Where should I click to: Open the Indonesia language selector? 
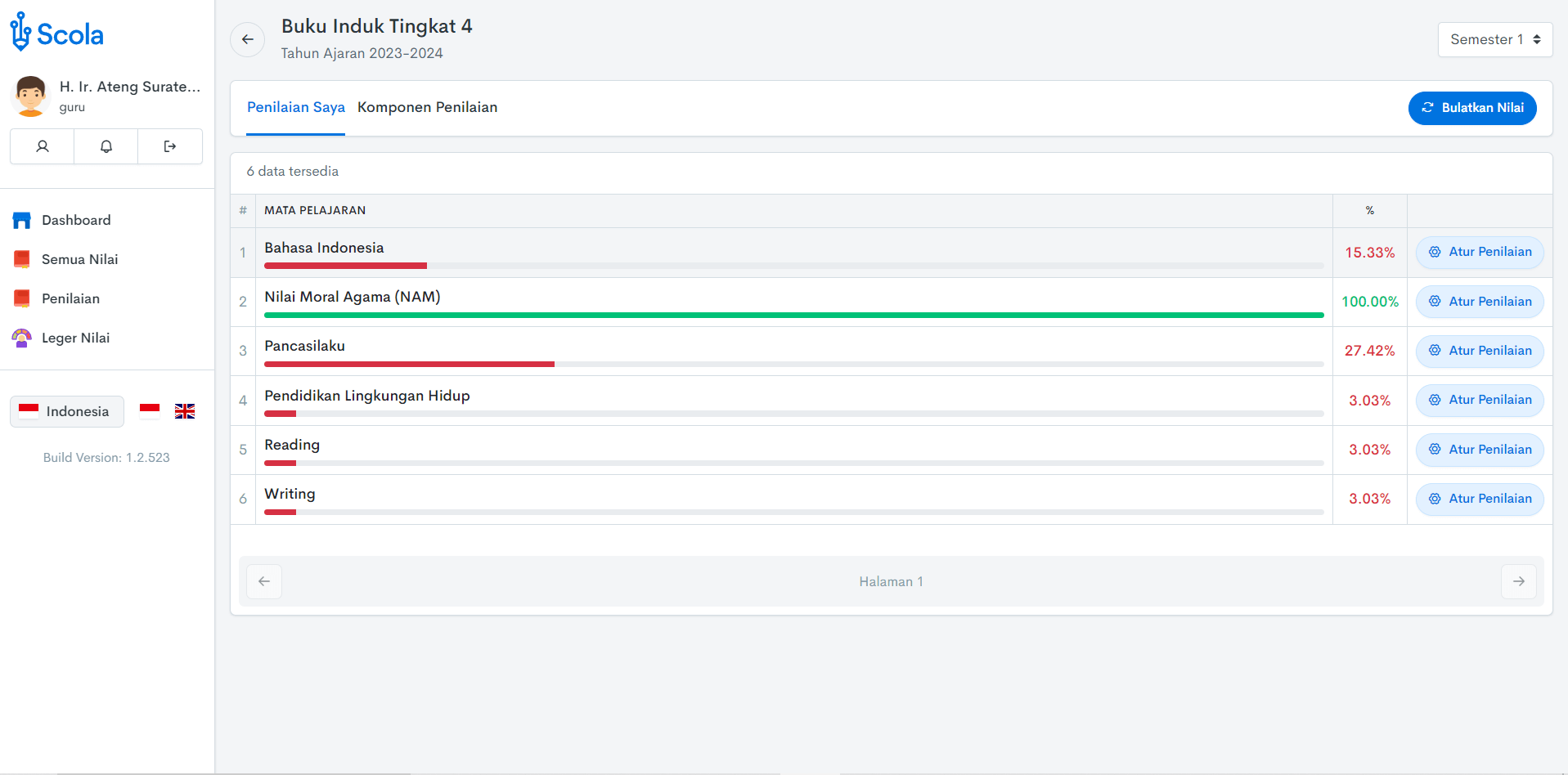click(67, 411)
